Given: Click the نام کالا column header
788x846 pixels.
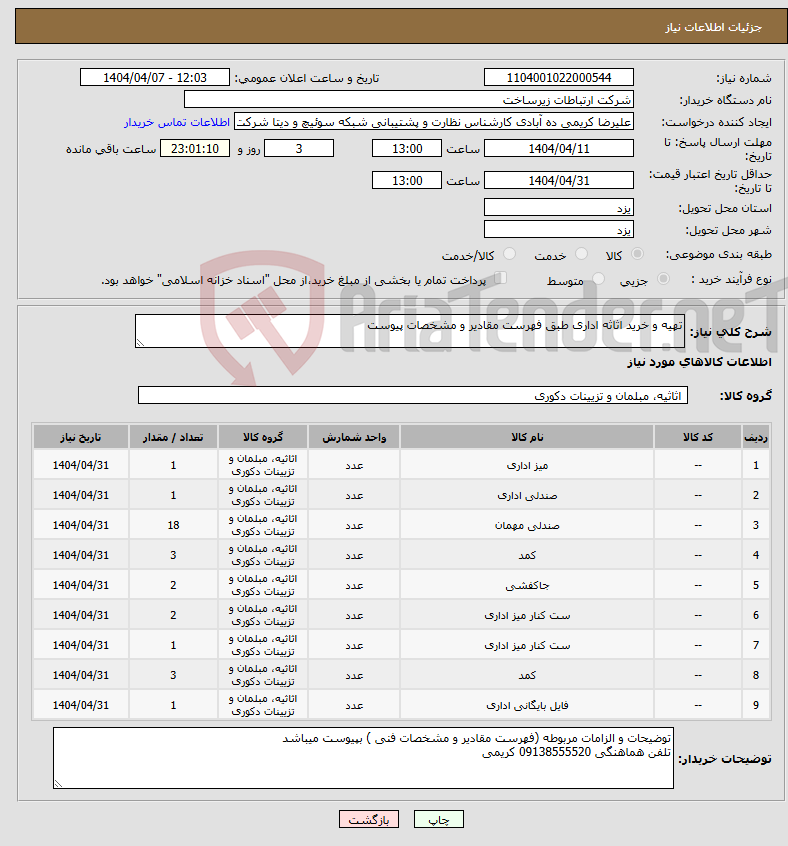Looking at the screenshot, I should click(x=527, y=437).
